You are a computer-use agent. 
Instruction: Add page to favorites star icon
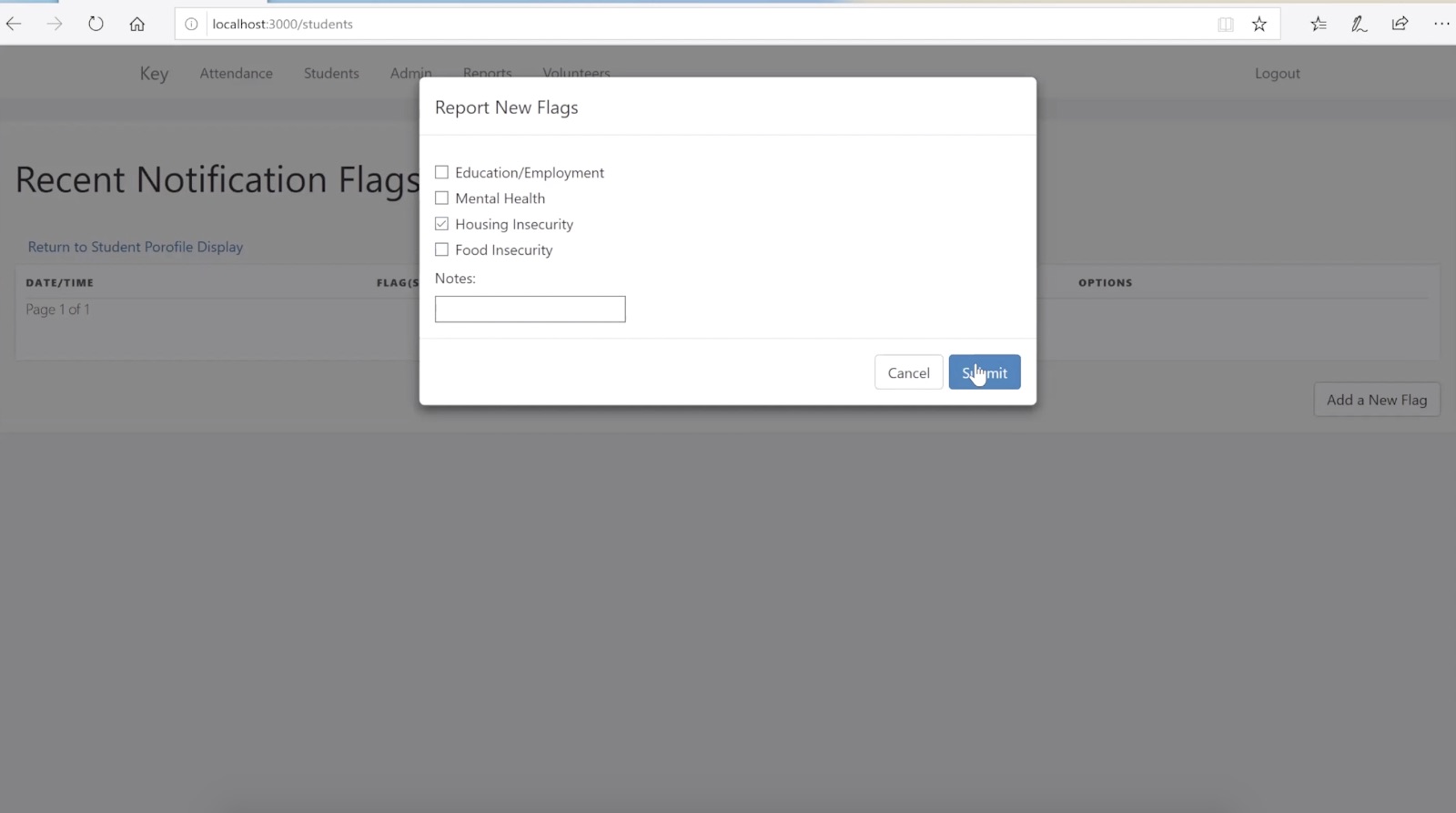tap(1259, 25)
